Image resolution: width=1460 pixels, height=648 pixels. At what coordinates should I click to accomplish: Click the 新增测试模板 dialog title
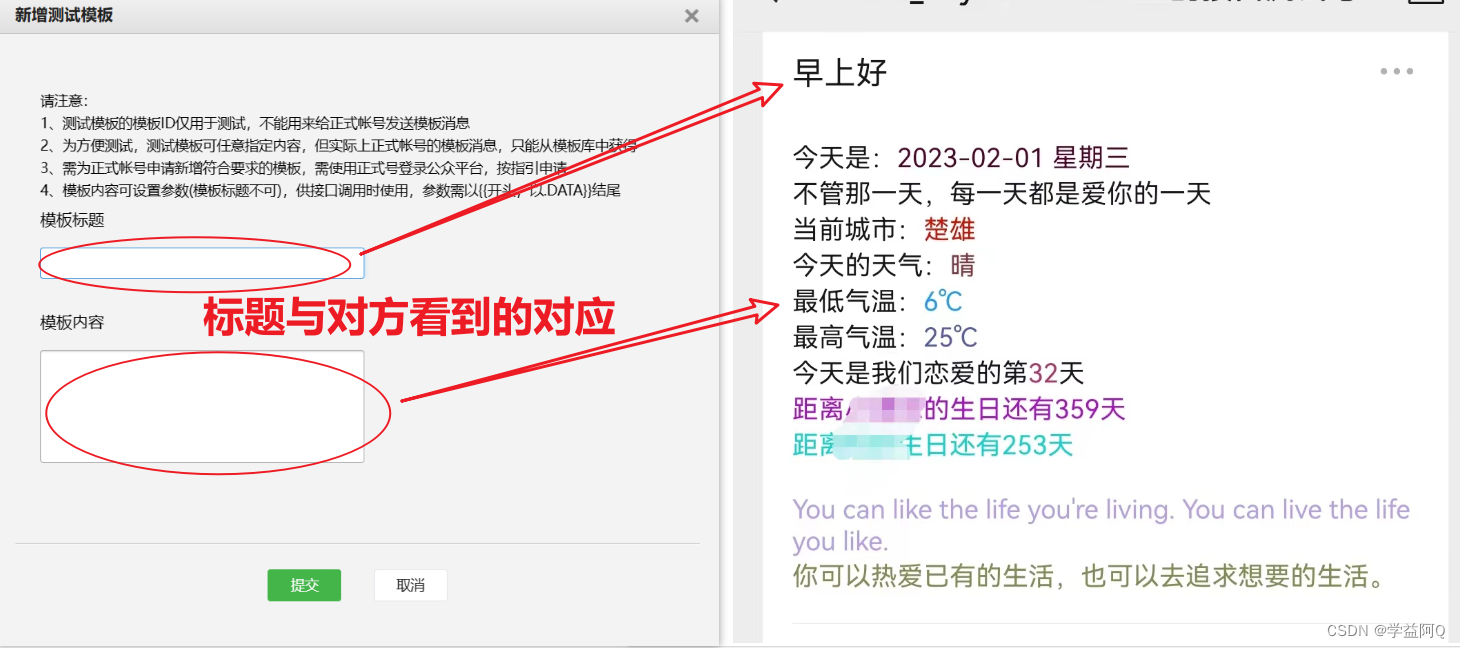tap(64, 16)
